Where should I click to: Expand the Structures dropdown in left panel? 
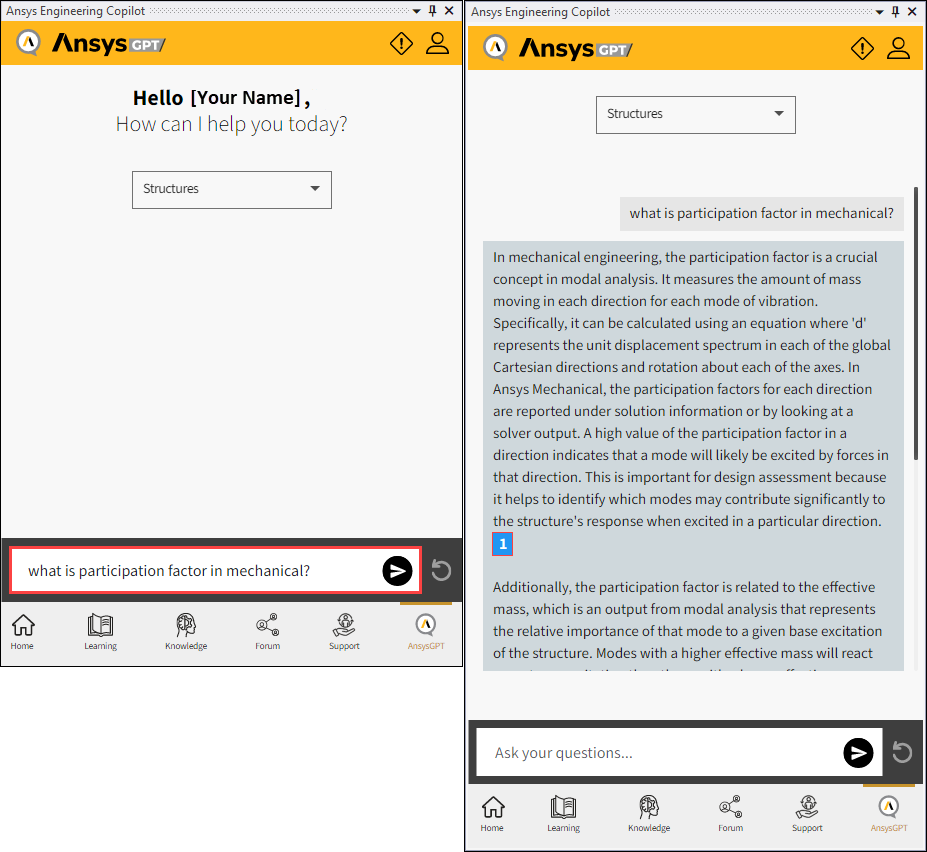tap(232, 190)
